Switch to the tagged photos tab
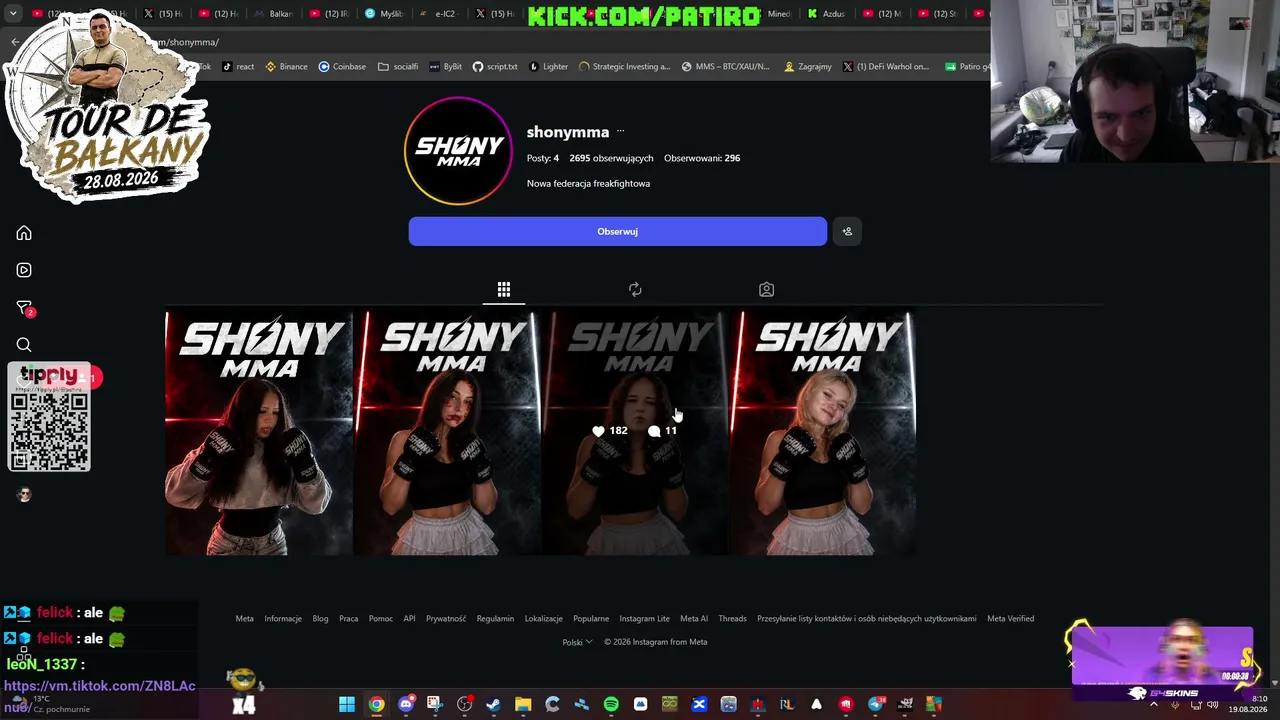The image size is (1280, 720). tap(766, 290)
